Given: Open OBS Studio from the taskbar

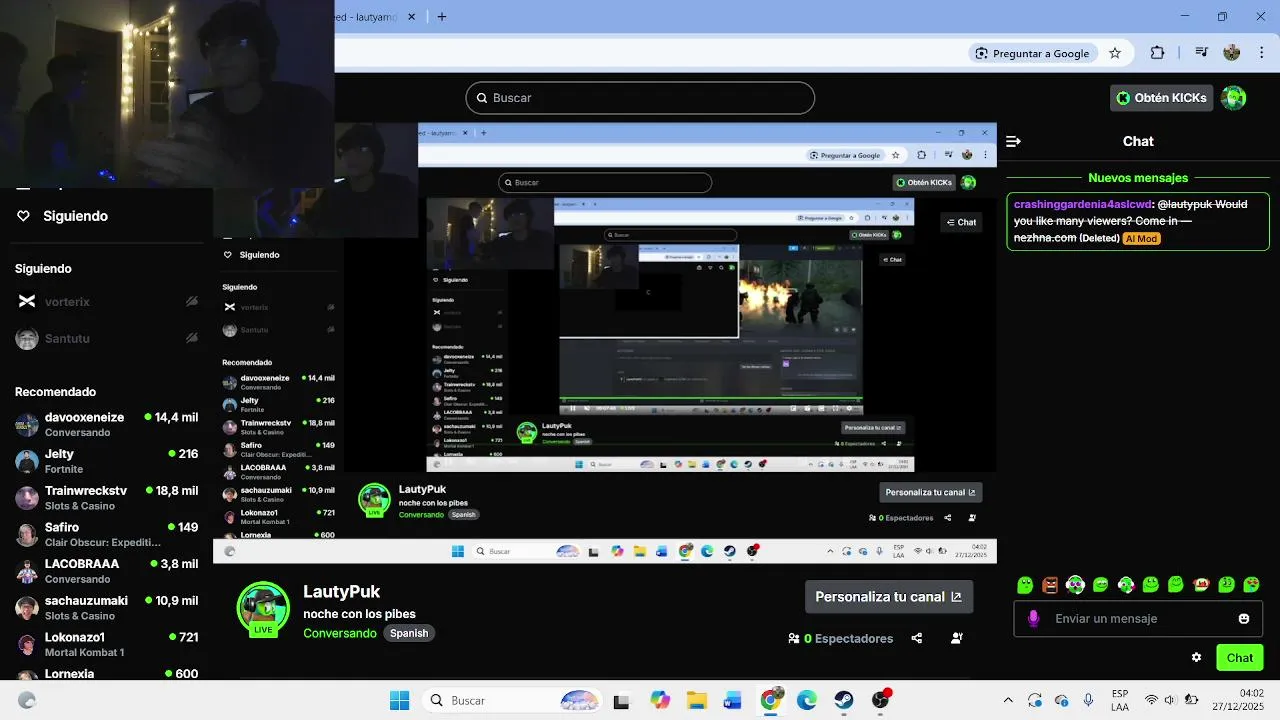Looking at the screenshot, I should (x=880, y=701).
